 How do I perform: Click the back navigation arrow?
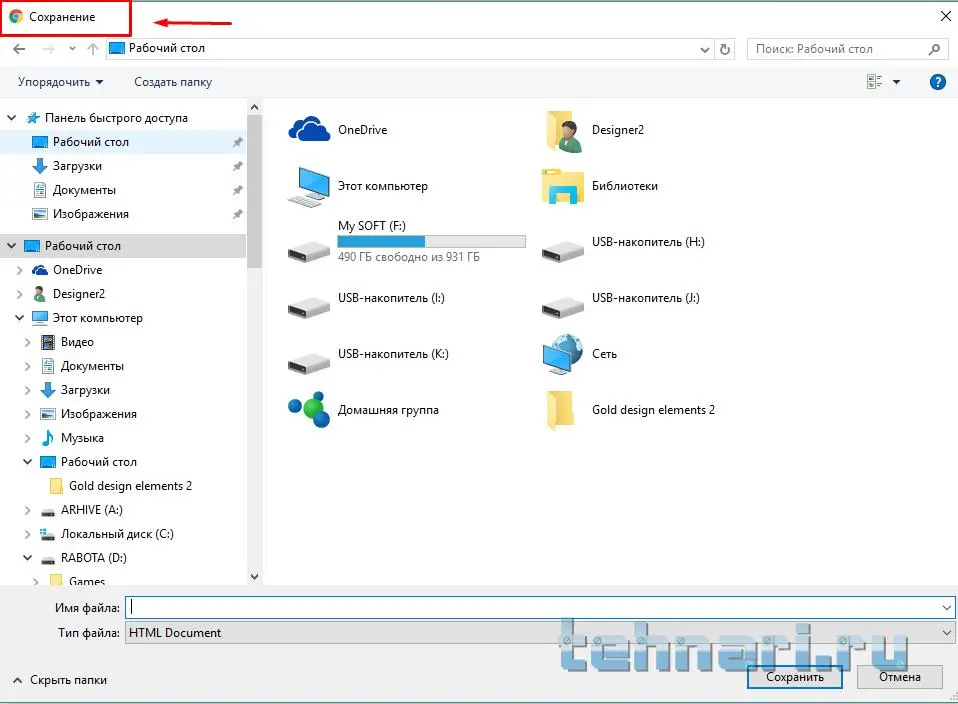pyautogui.click(x=19, y=48)
